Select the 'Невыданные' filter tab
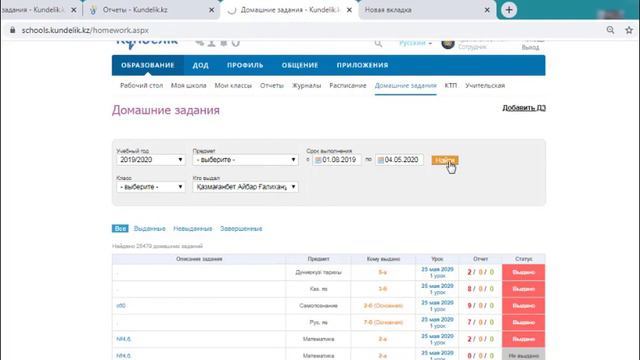The height and width of the screenshot is (360, 640). tap(193, 229)
